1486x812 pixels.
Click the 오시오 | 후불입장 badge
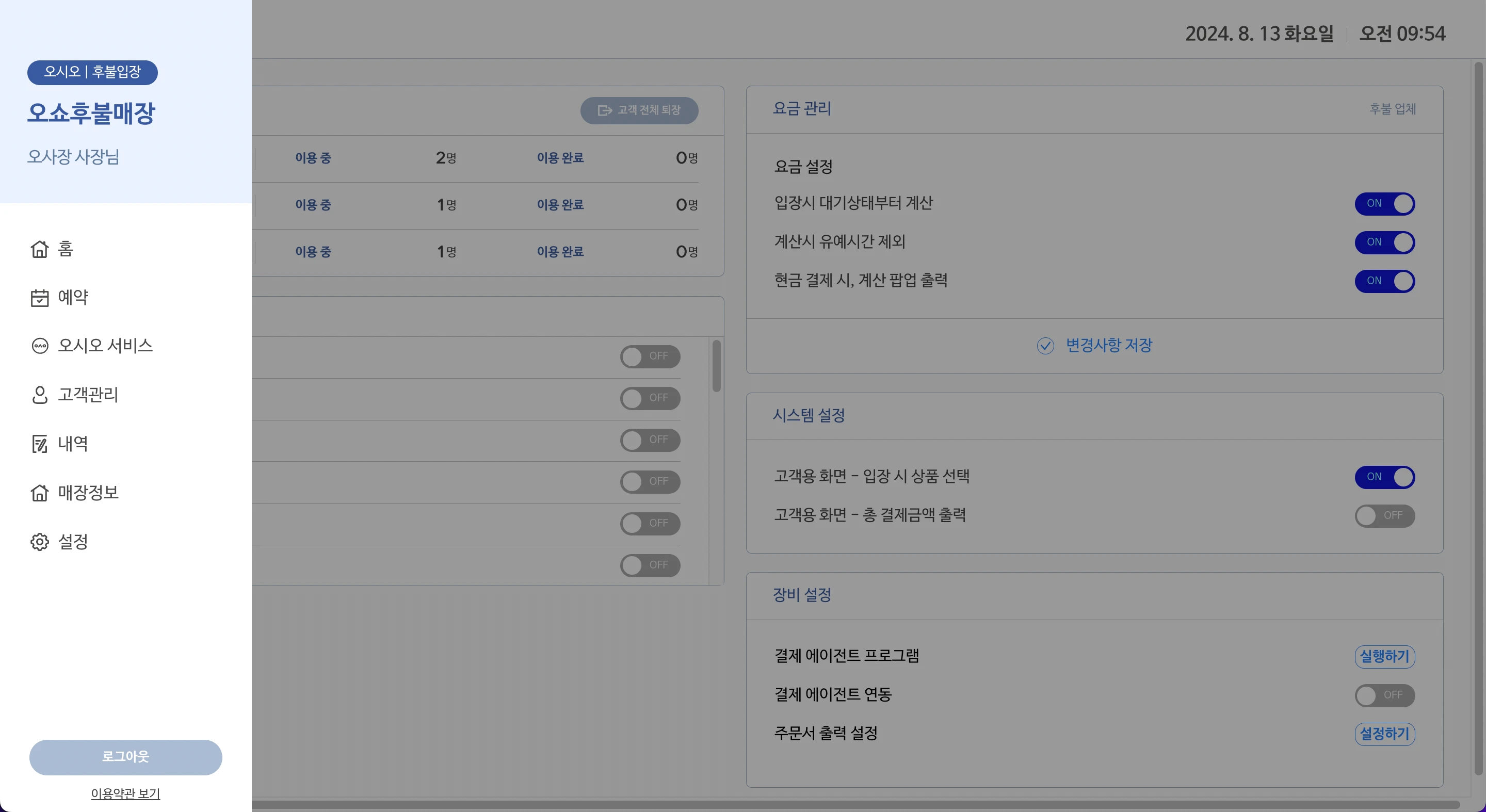92,72
